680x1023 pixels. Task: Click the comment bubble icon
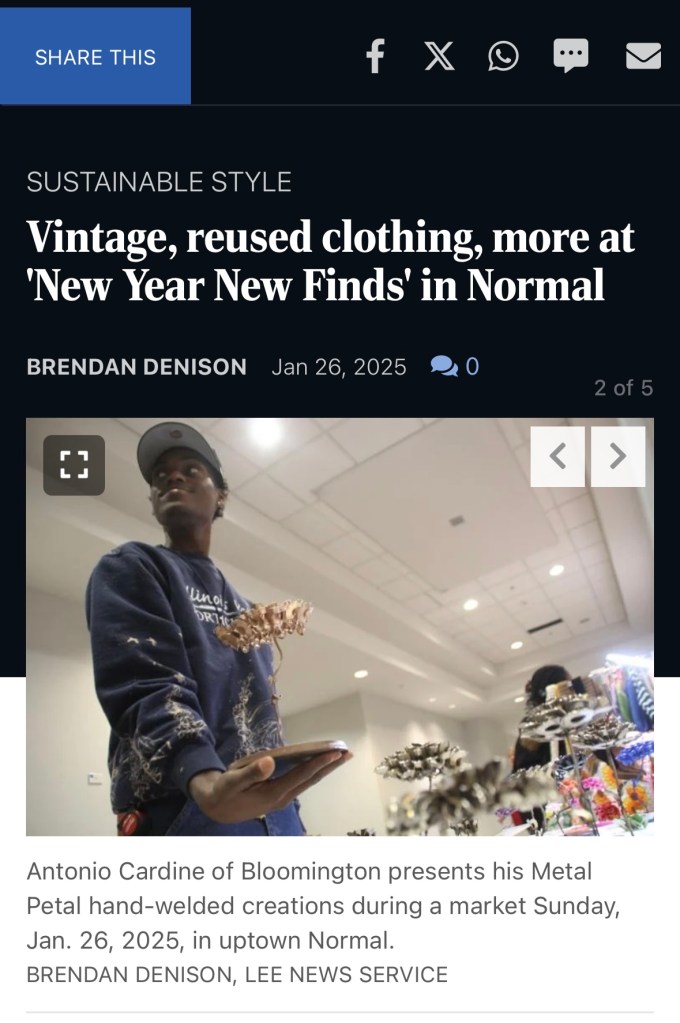pyautogui.click(x=444, y=367)
